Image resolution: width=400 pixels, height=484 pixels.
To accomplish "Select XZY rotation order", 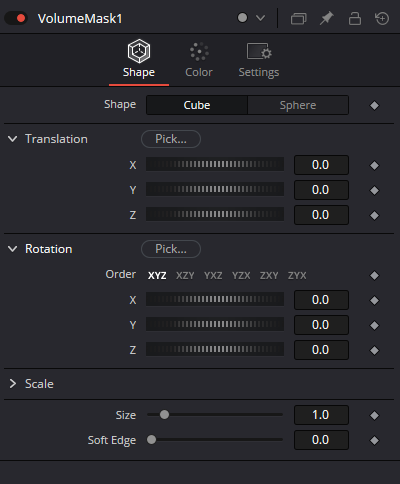I will [185, 276].
